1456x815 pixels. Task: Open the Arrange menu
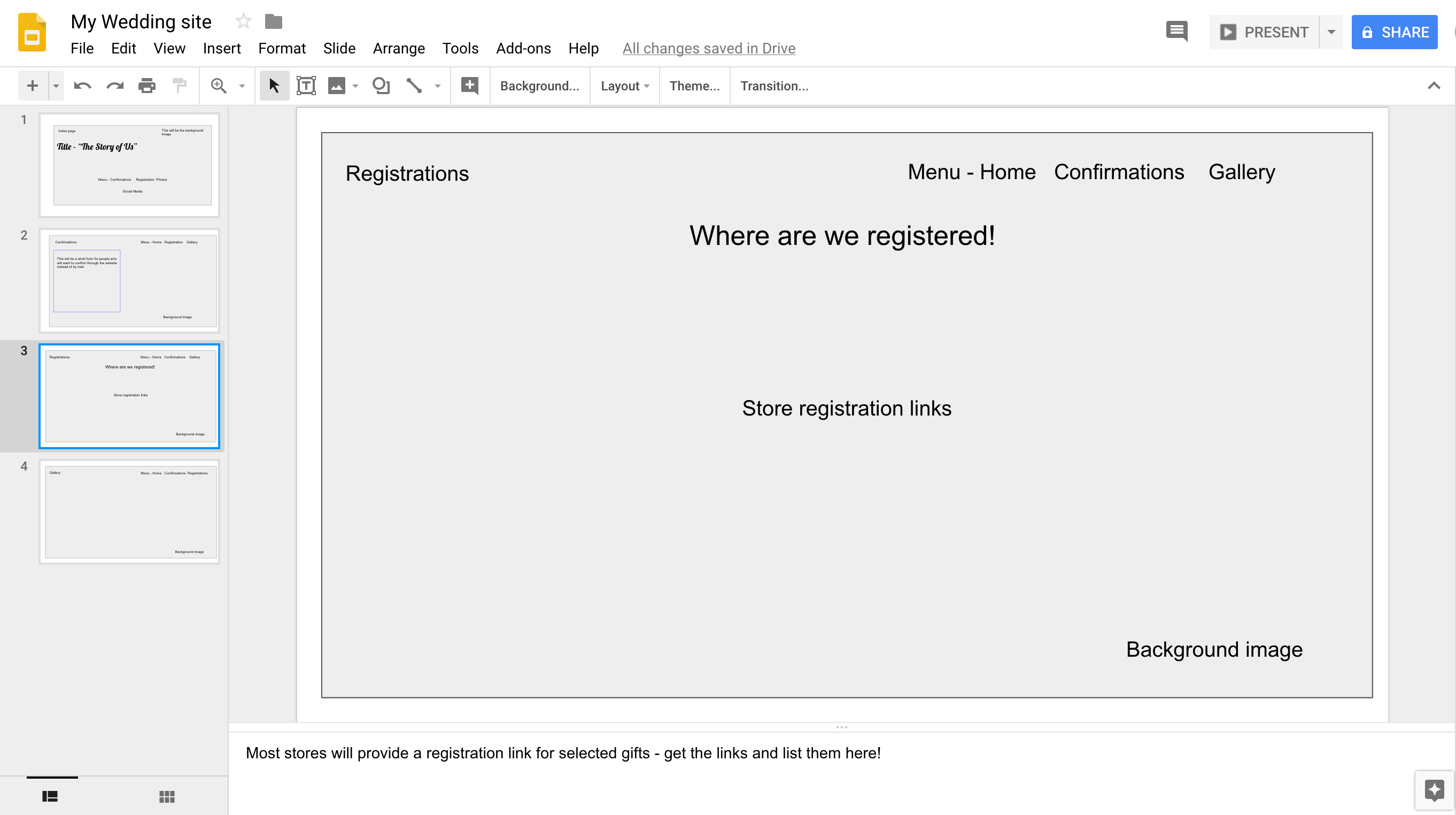pos(399,49)
